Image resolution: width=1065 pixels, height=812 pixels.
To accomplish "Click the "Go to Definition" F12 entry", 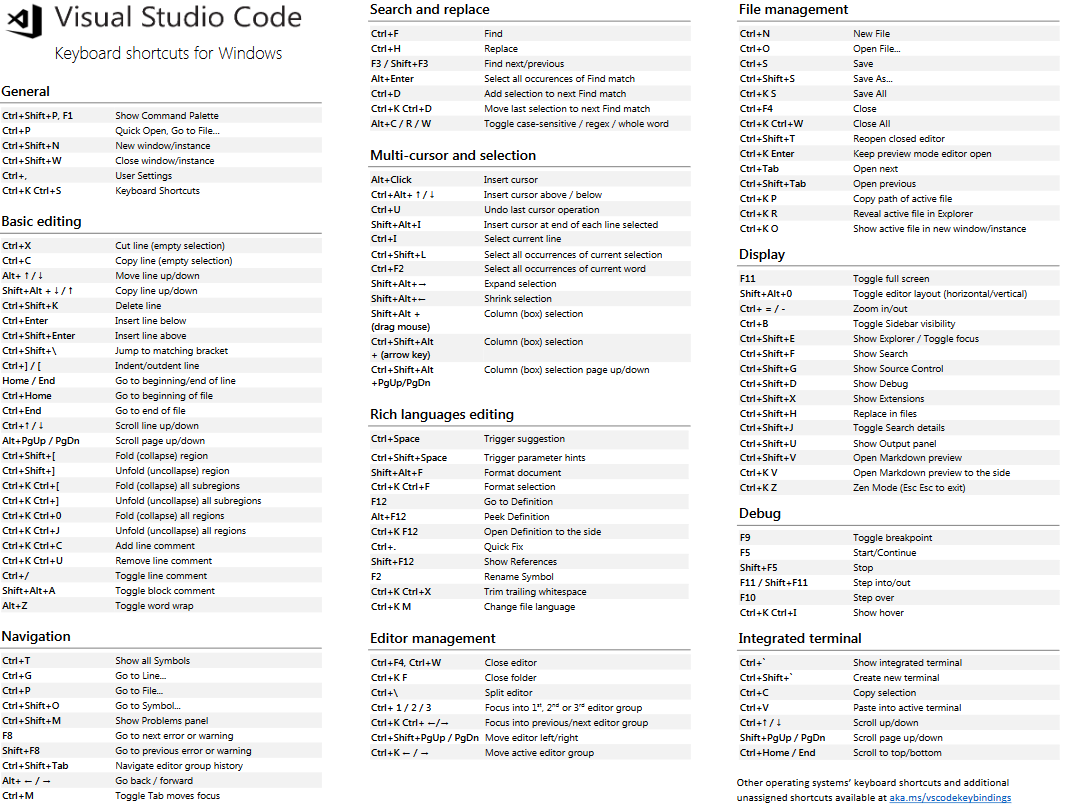I will pyautogui.click(x=520, y=501).
